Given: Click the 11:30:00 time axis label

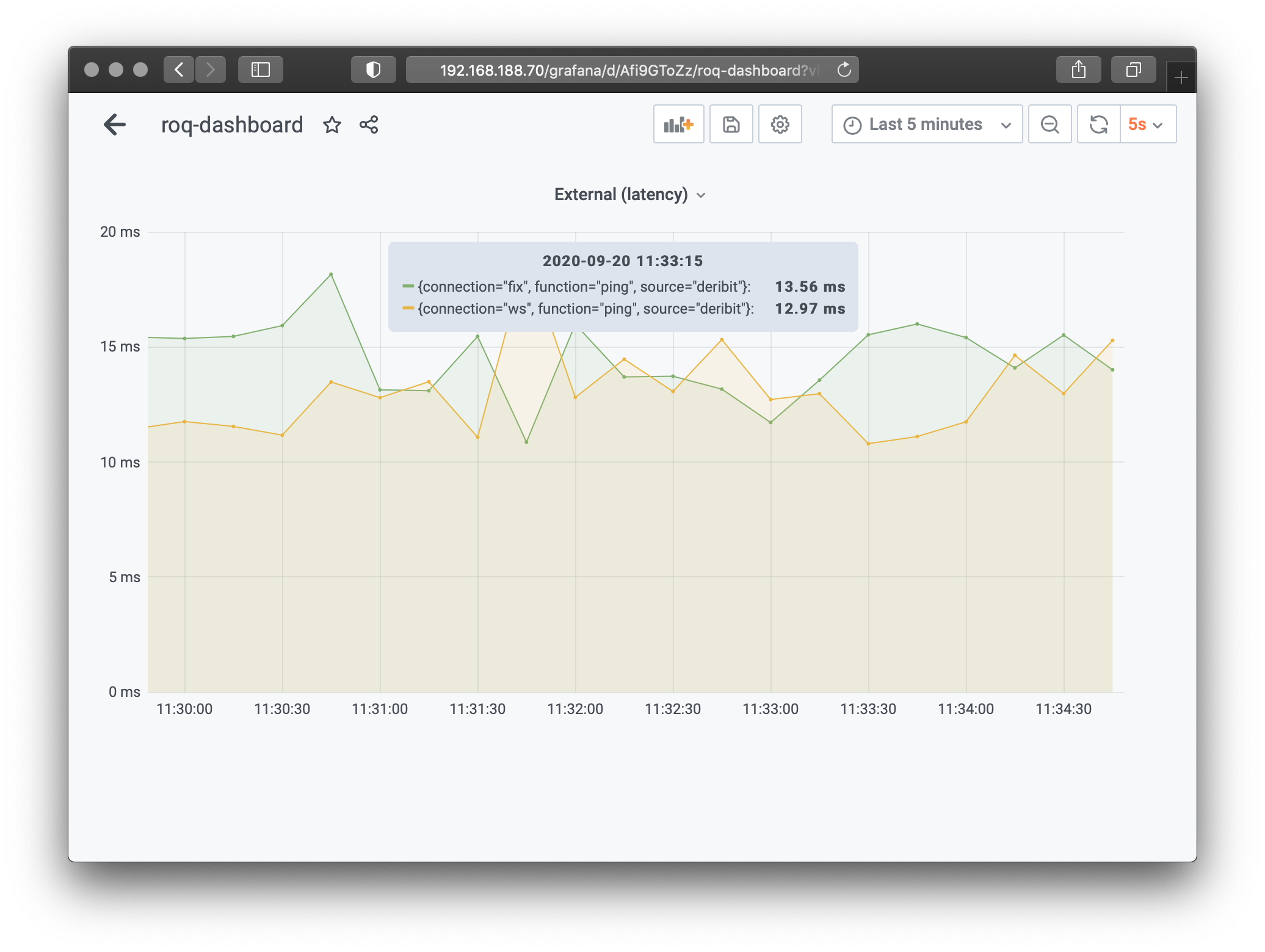Looking at the screenshot, I should pyautogui.click(x=184, y=709).
